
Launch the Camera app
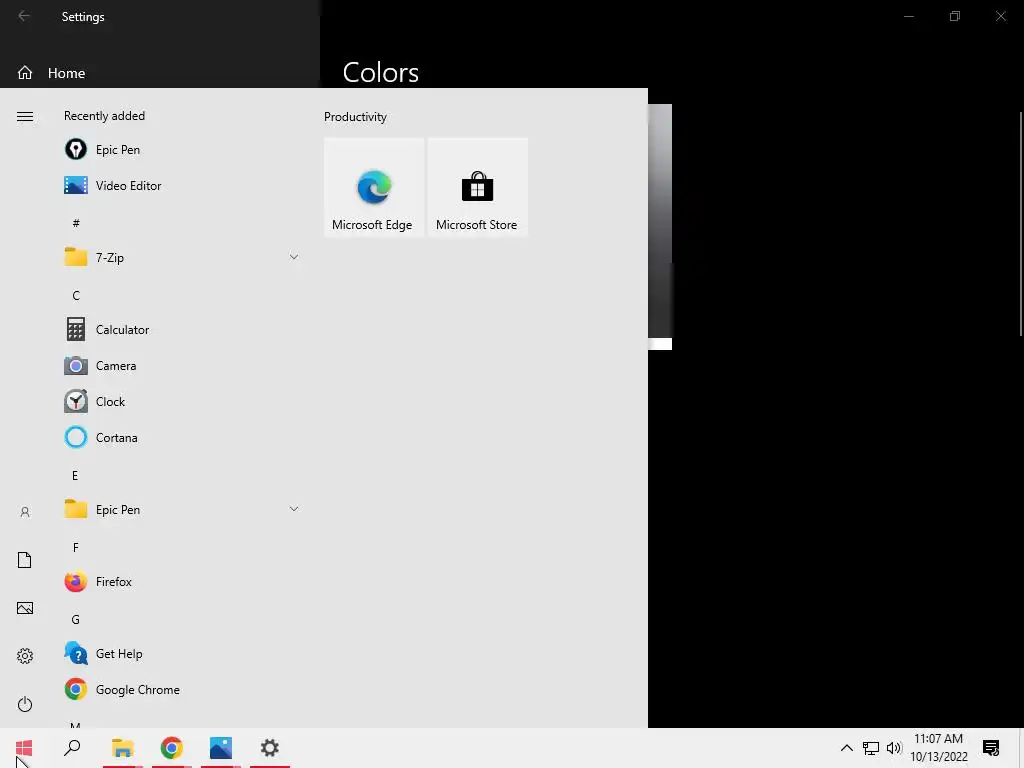181,366
